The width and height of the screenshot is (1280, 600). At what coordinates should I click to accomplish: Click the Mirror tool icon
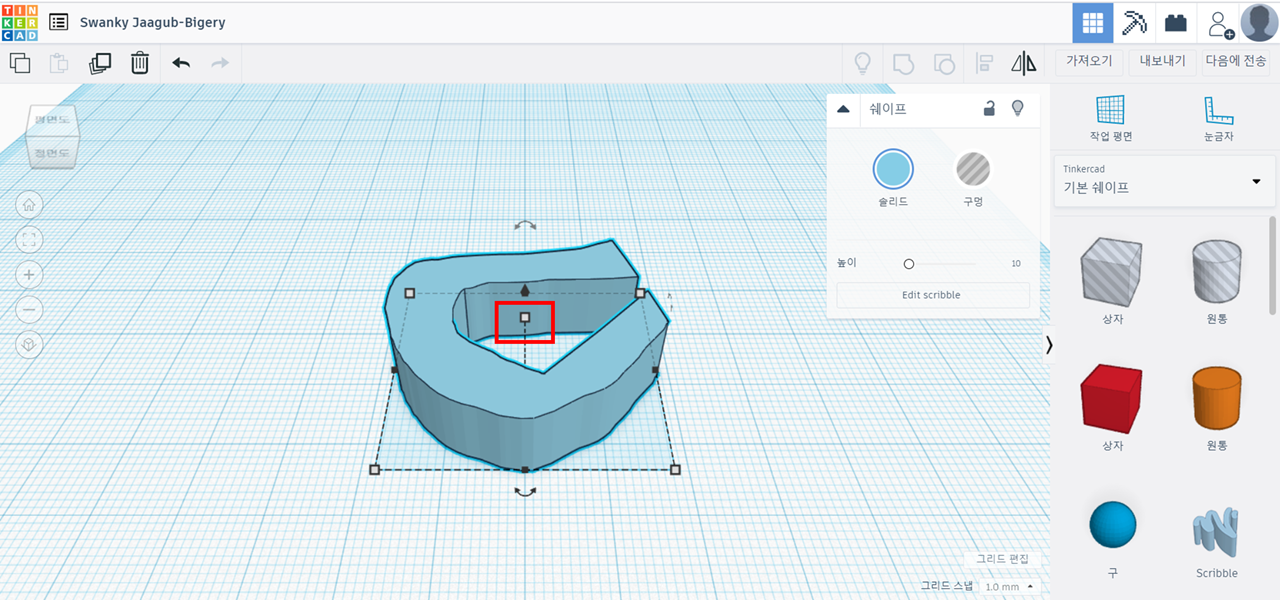pos(1024,63)
